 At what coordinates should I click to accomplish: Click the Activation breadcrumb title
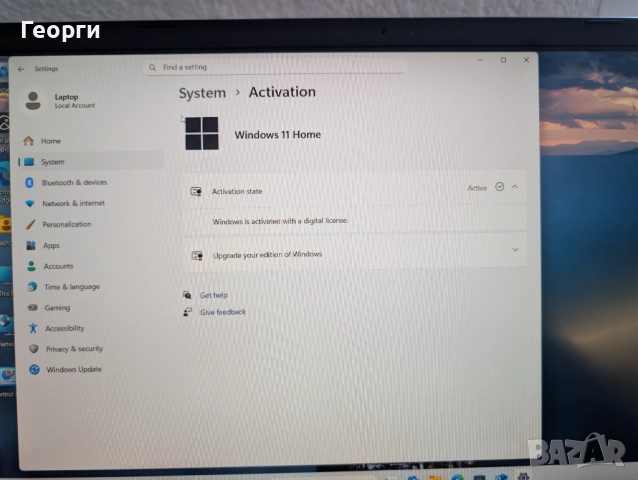tap(282, 92)
